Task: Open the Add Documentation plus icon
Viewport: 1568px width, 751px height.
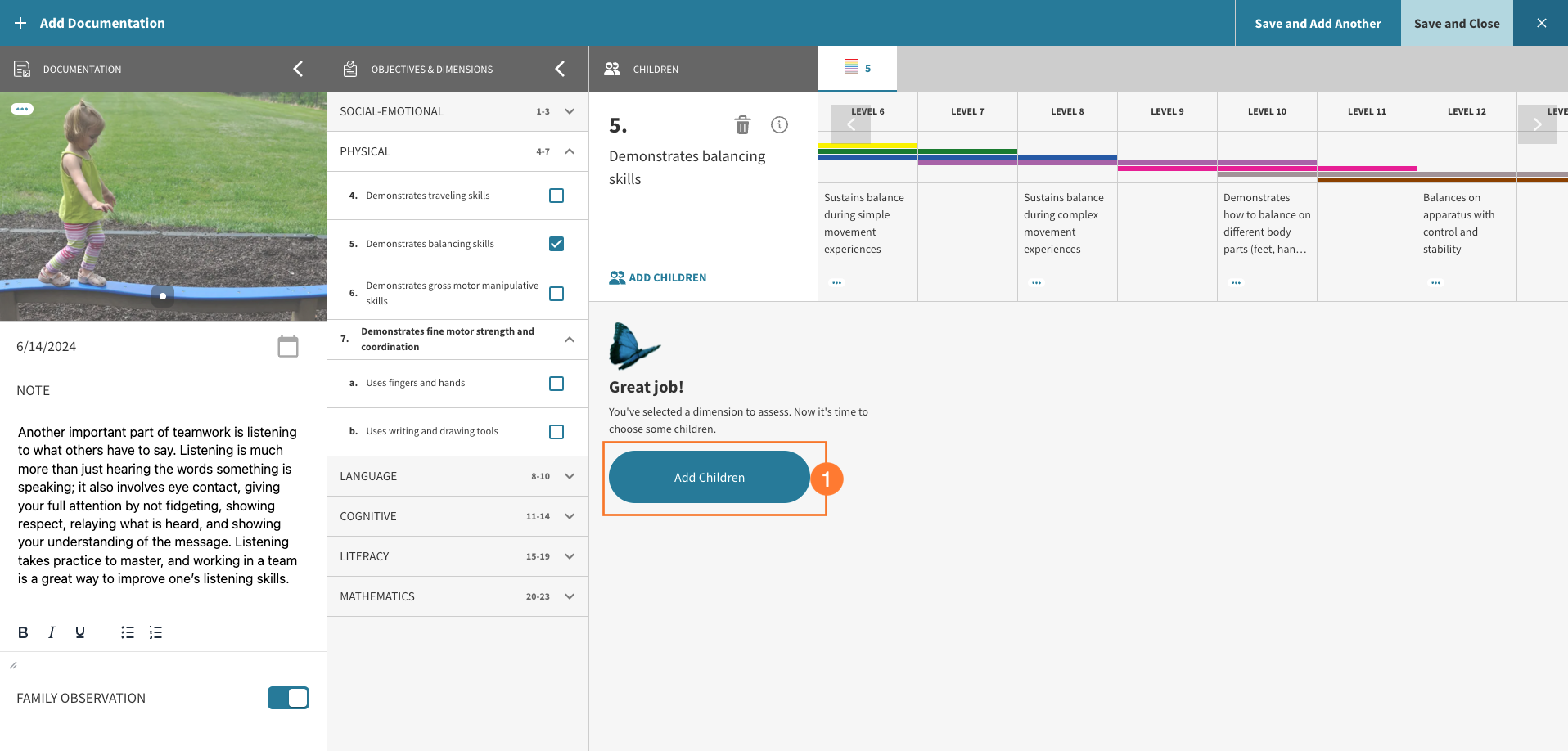Action: point(21,23)
